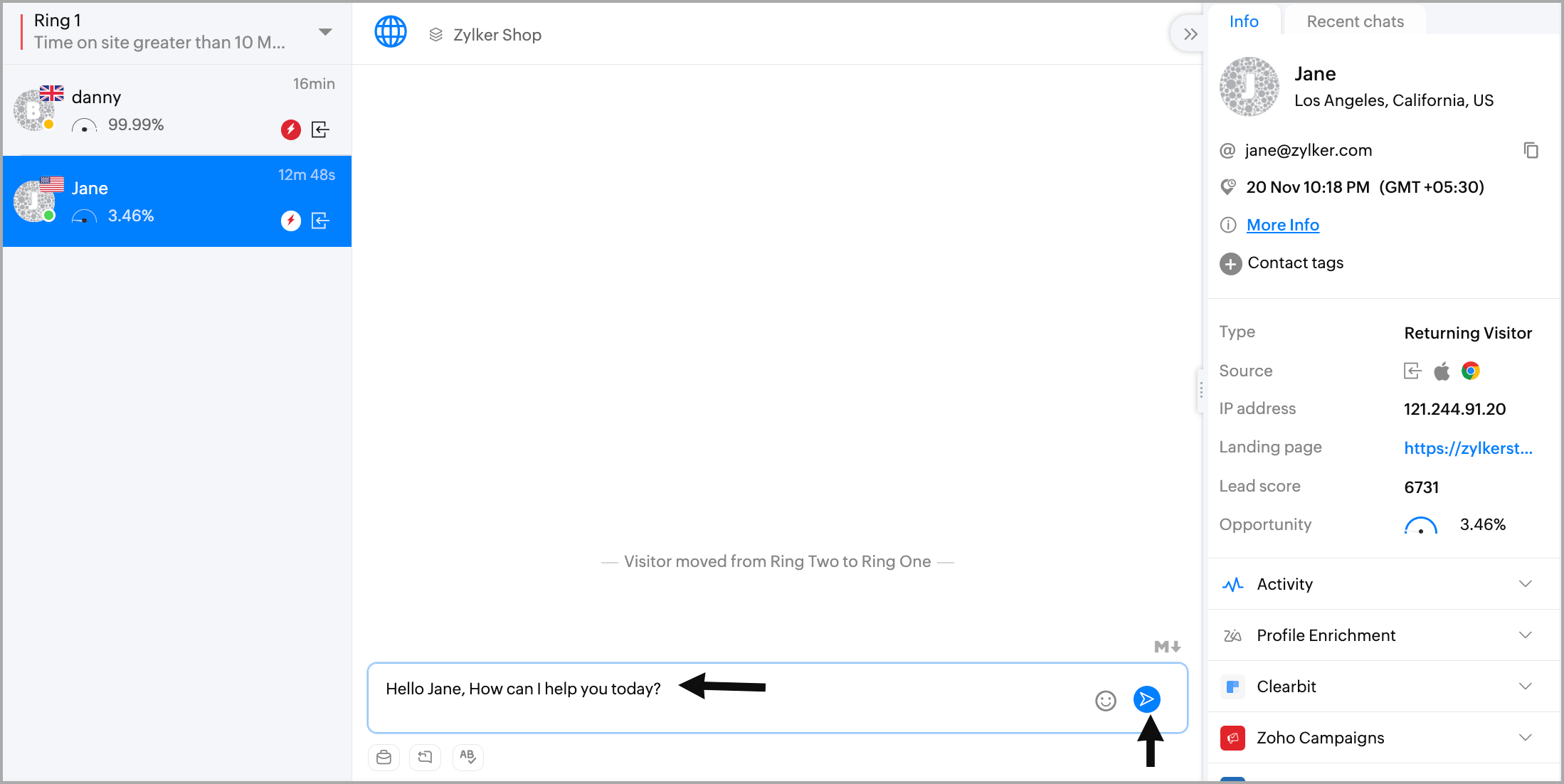Viewport: 1564px width, 784px height.
Task: Click the canned reply icon below input
Action: click(x=425, y=757)
